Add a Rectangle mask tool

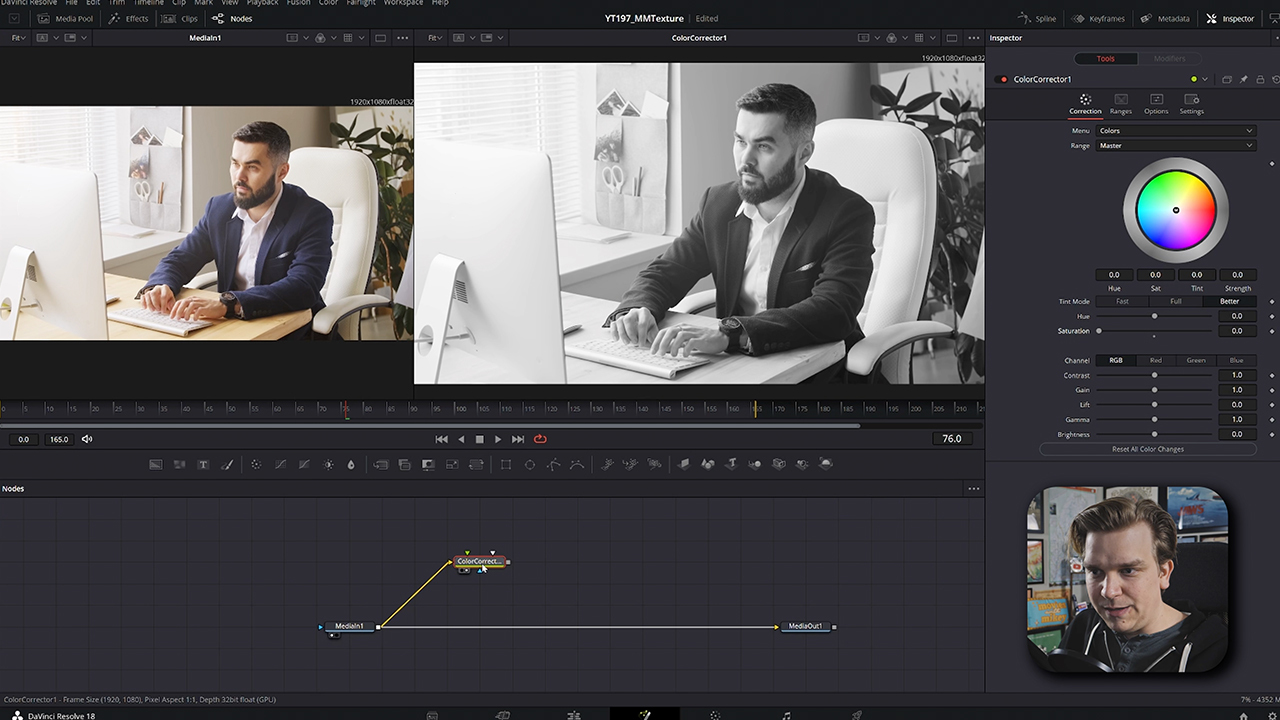[x=506, y=464]
